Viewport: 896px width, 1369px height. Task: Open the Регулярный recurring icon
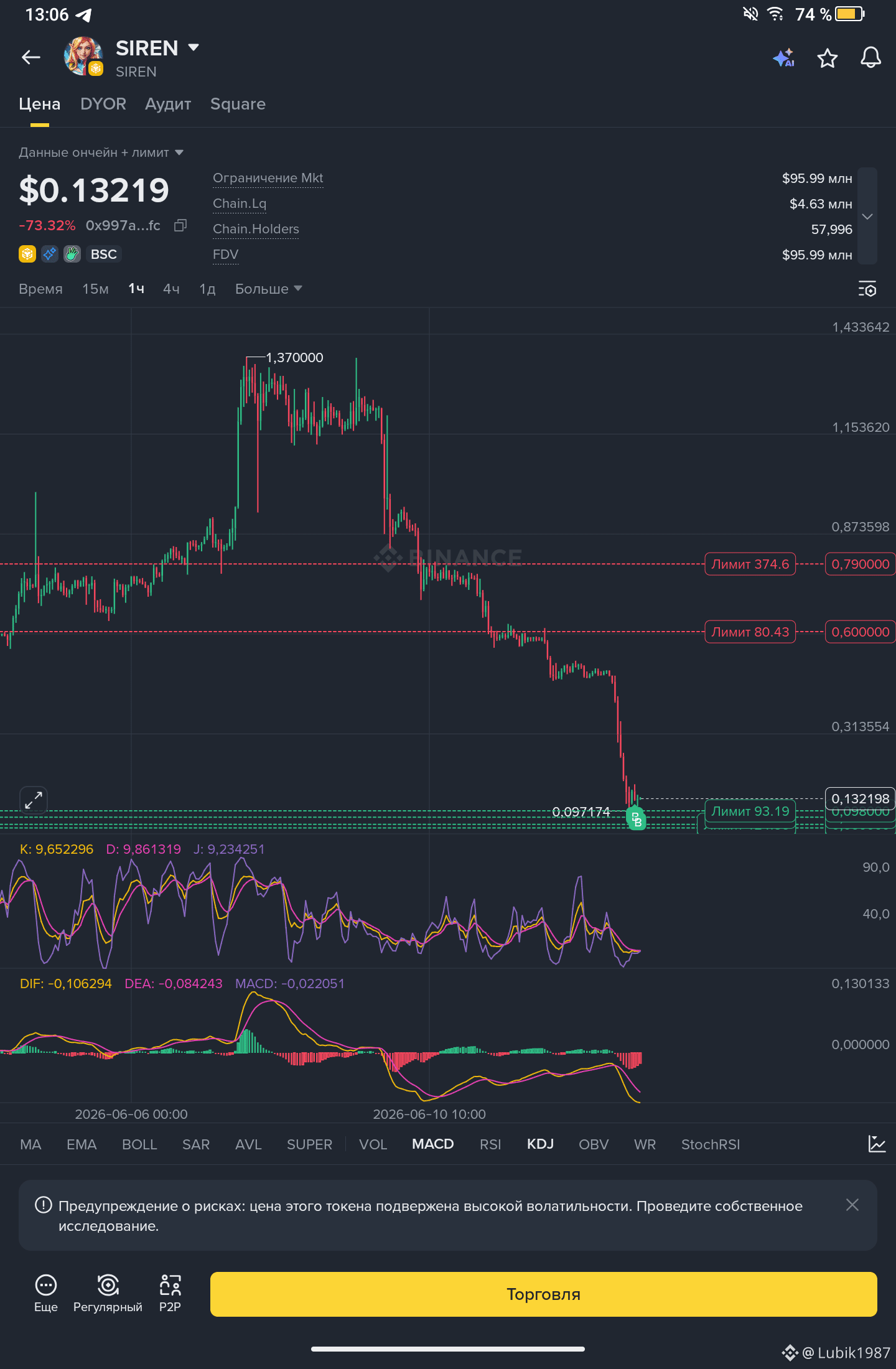(x=108, y=1293)
